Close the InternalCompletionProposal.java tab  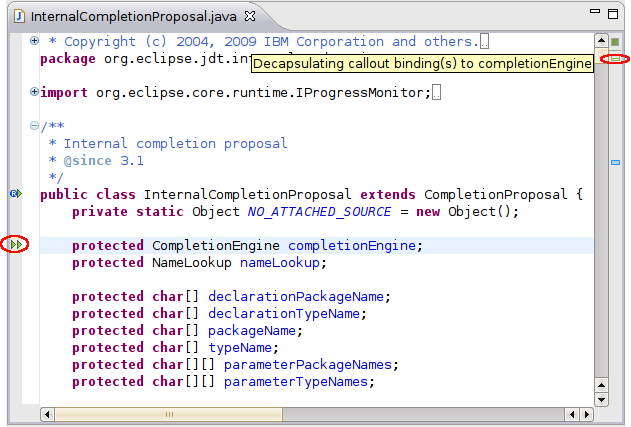click(x=251, y=17)
